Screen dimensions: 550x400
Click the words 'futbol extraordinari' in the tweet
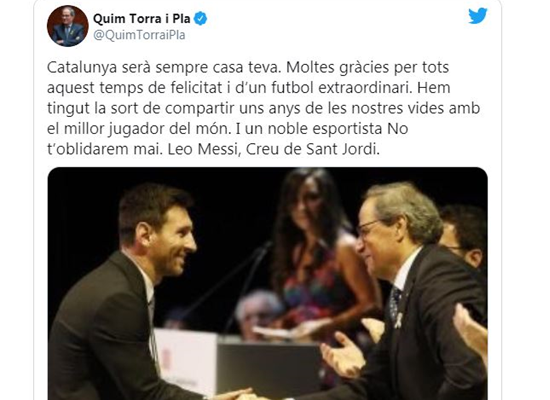[x=341, y=88]
